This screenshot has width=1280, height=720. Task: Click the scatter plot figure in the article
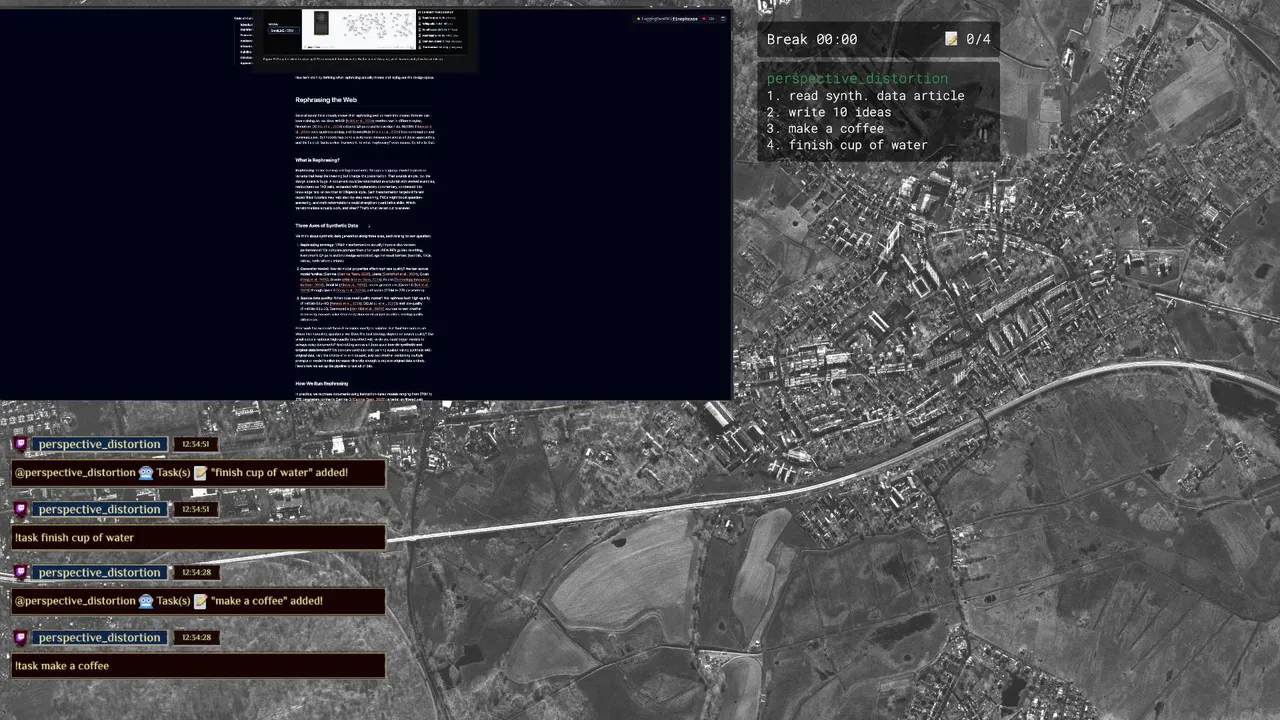tap(359, 30)
